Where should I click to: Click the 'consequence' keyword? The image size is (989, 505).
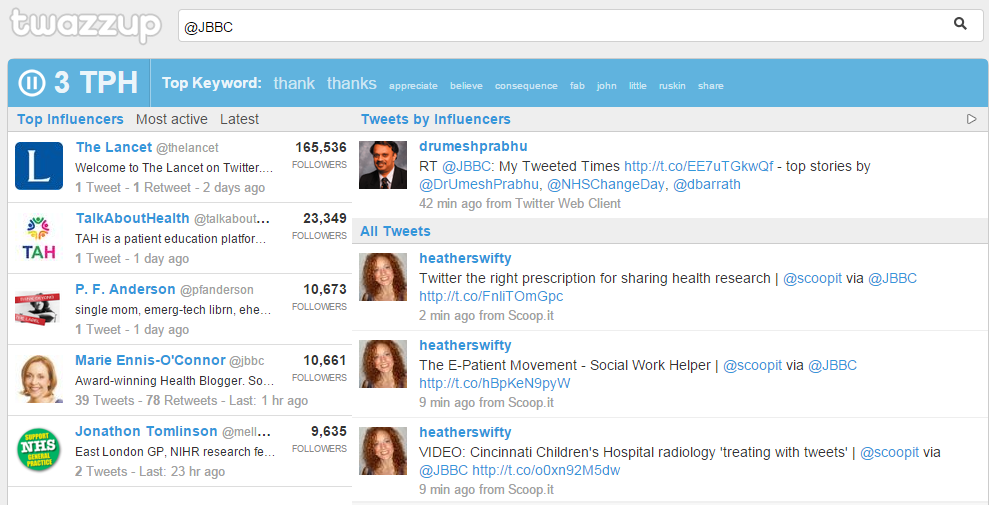pos(526,86)
